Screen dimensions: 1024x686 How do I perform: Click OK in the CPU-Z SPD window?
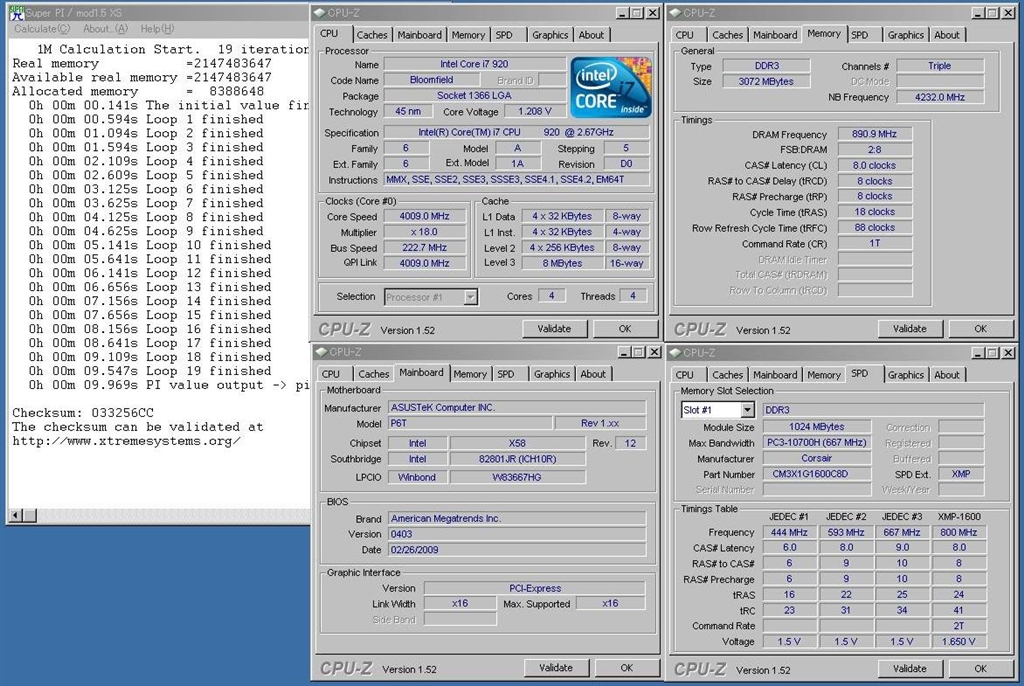pyautogui.click(x=980, y=668)
